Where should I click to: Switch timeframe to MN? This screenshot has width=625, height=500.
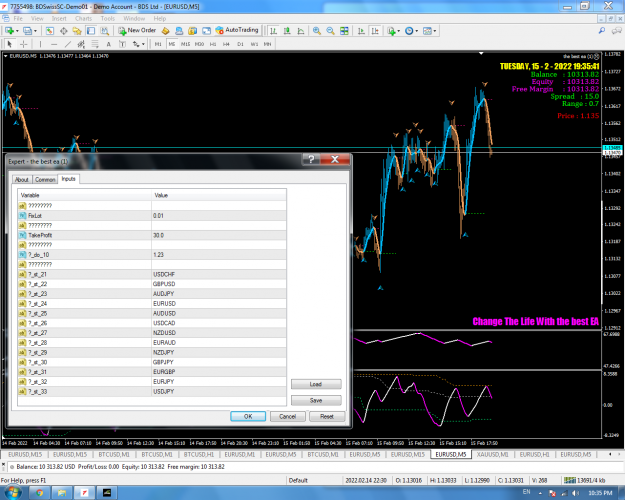[x=267, y=44]
